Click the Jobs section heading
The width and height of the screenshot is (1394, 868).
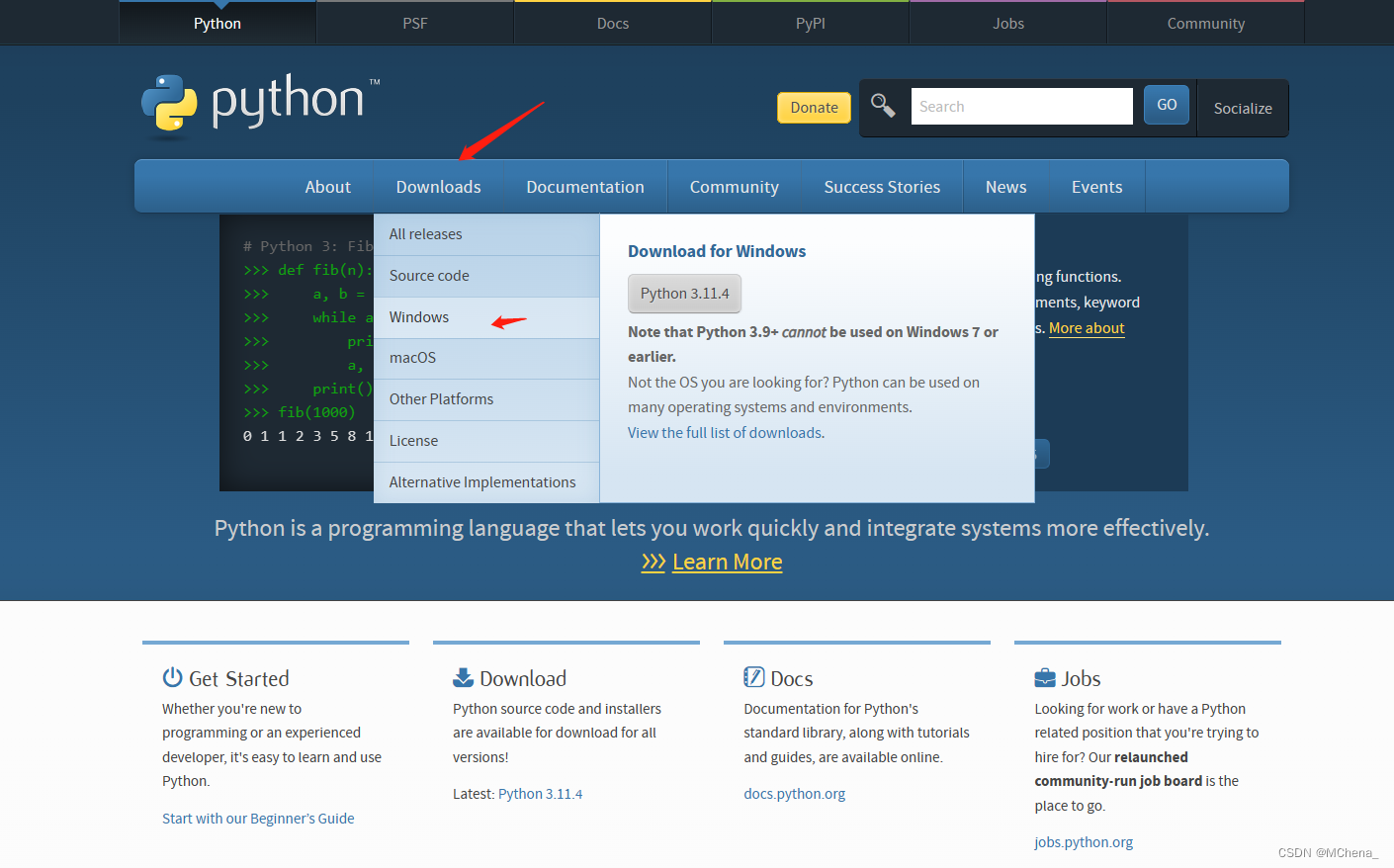tap(1082, 678)
